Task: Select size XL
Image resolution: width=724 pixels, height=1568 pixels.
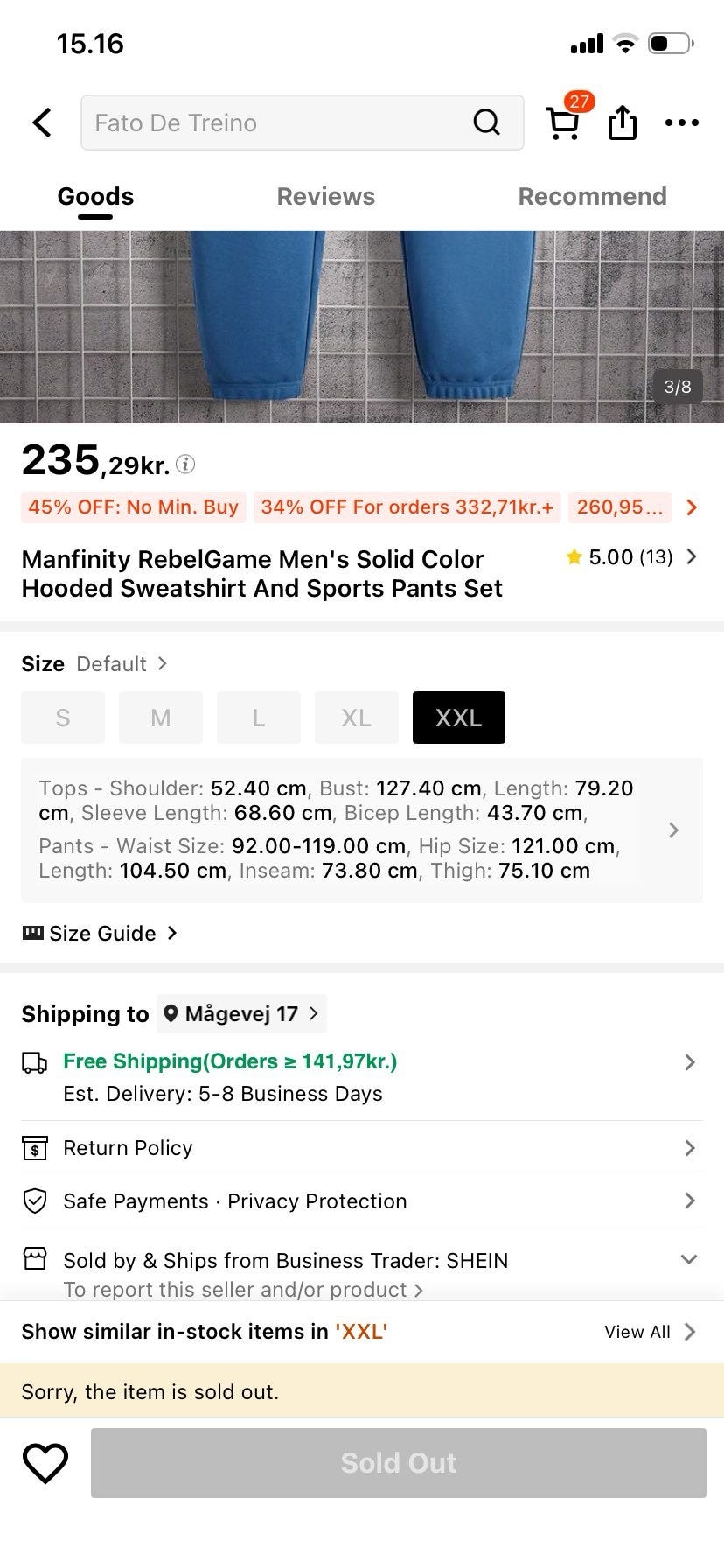Action: point(356,717)
